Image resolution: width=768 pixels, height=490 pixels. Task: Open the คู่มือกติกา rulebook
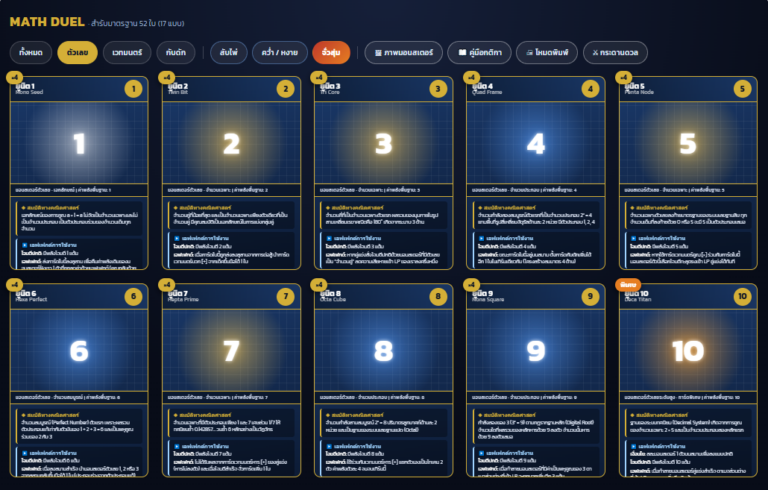pos(480,52)
